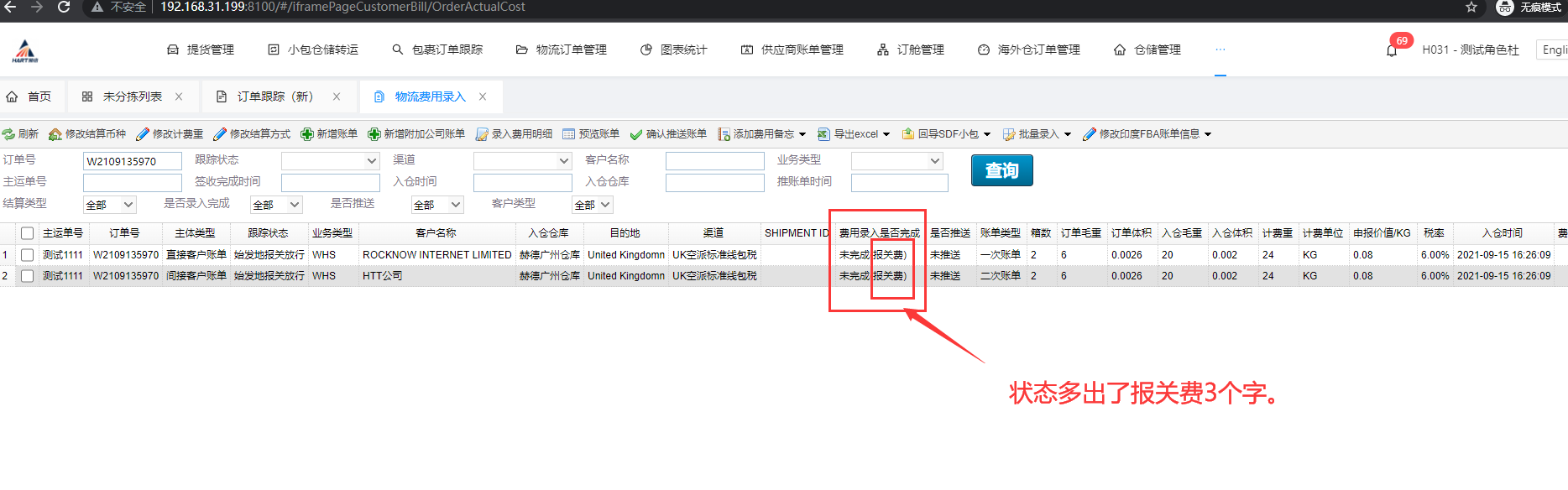The width and height of the screenshot is (1568, 490).
Task: Check the first row checkbox
Action: [x=28, y=255]
